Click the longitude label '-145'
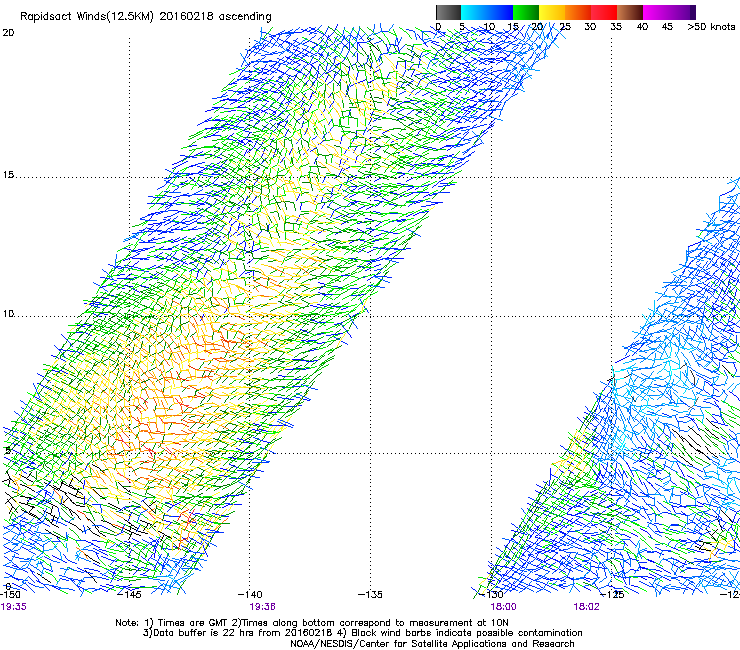 point(129,594)
